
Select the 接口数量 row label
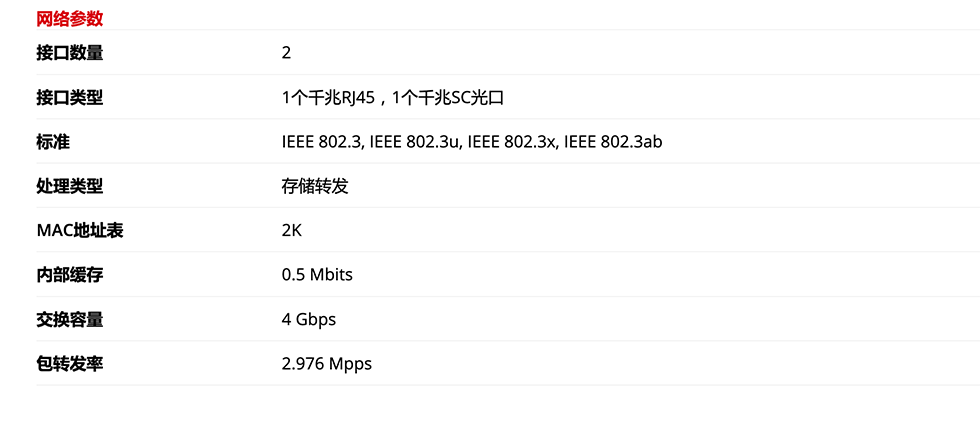[x=69, y=53]
